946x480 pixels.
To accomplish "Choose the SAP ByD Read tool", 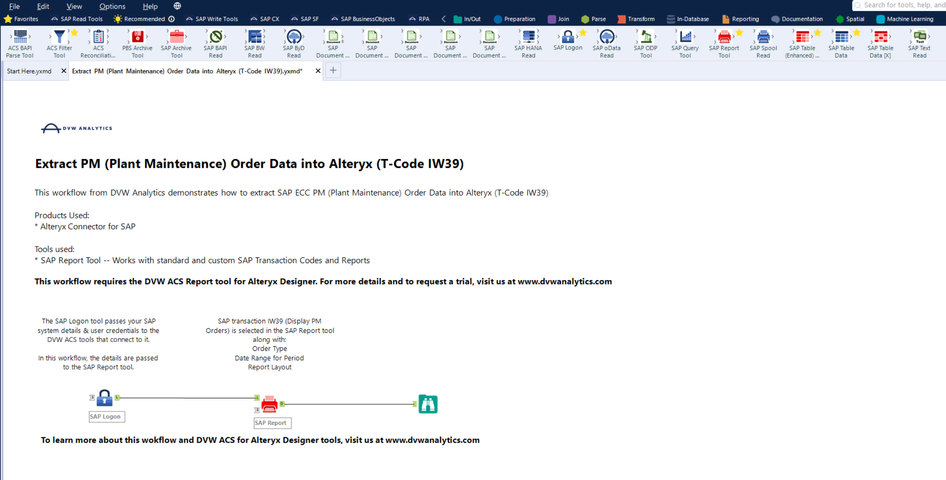I will [x=294, y=36].
